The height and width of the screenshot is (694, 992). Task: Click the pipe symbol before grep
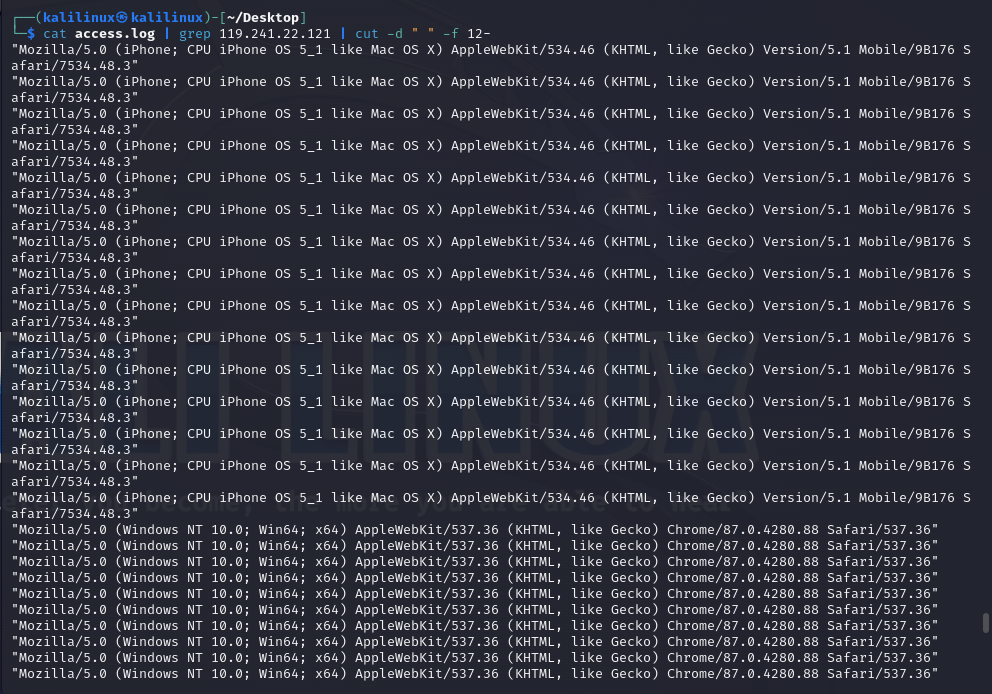(x=166, y=34)
